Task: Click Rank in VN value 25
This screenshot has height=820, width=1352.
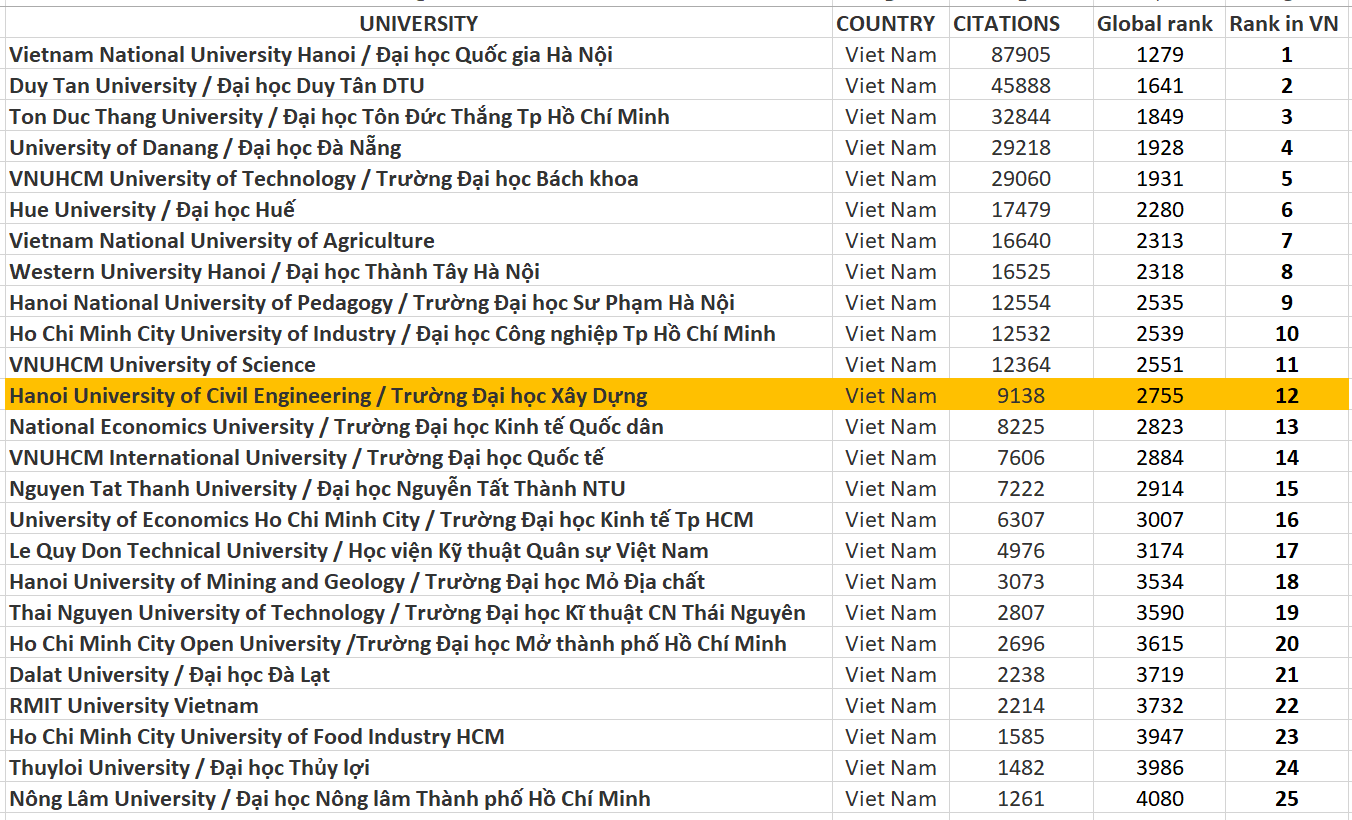Action: tap(1287, 798)
